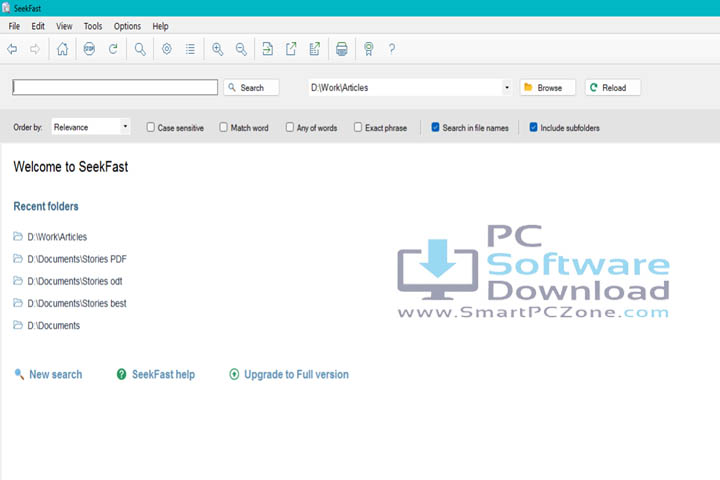The image size is (720, 480).
Task: Open the File menu
Action: (x=14, y=26)
